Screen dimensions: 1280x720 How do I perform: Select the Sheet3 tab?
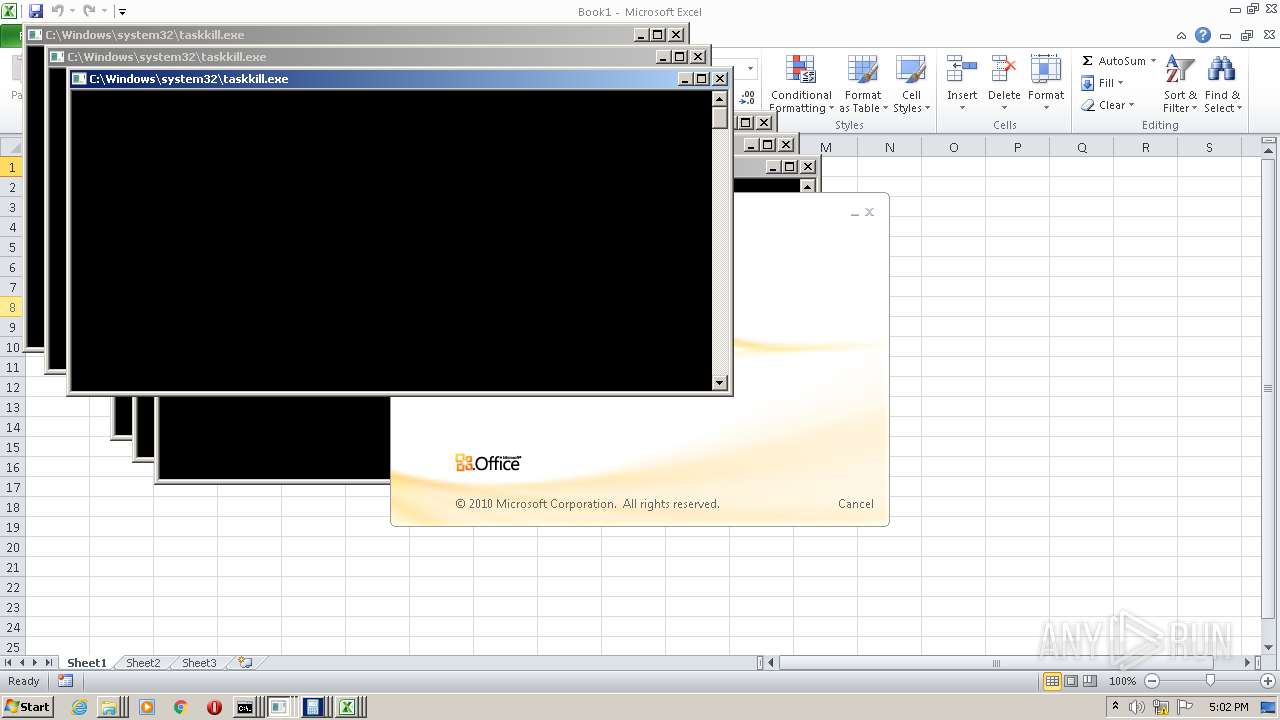199,662
